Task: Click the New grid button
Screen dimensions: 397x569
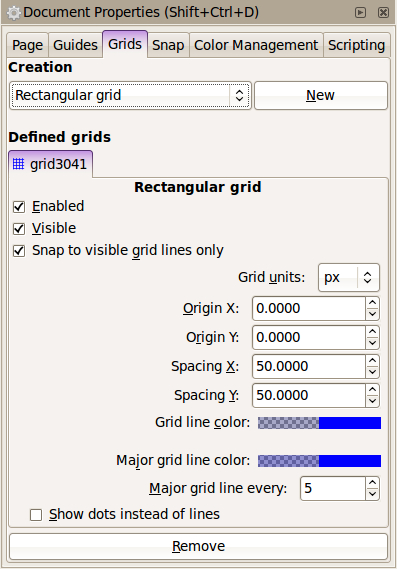Action: pyautogui.click(x=321, y=95)
